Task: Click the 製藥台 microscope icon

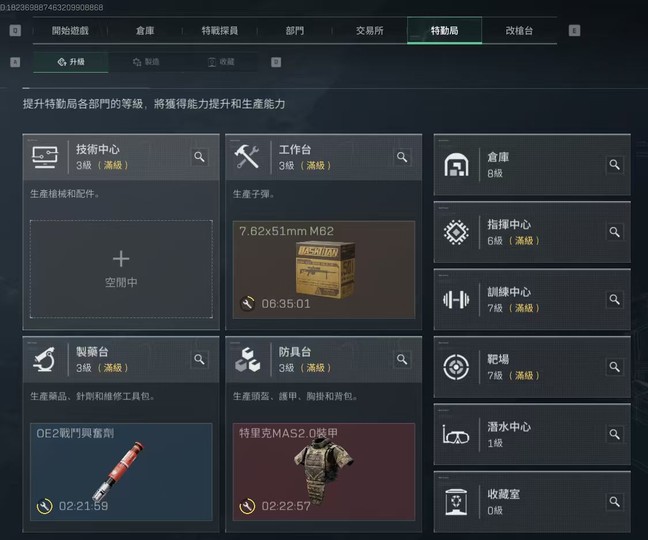Action: click(45, 359)
